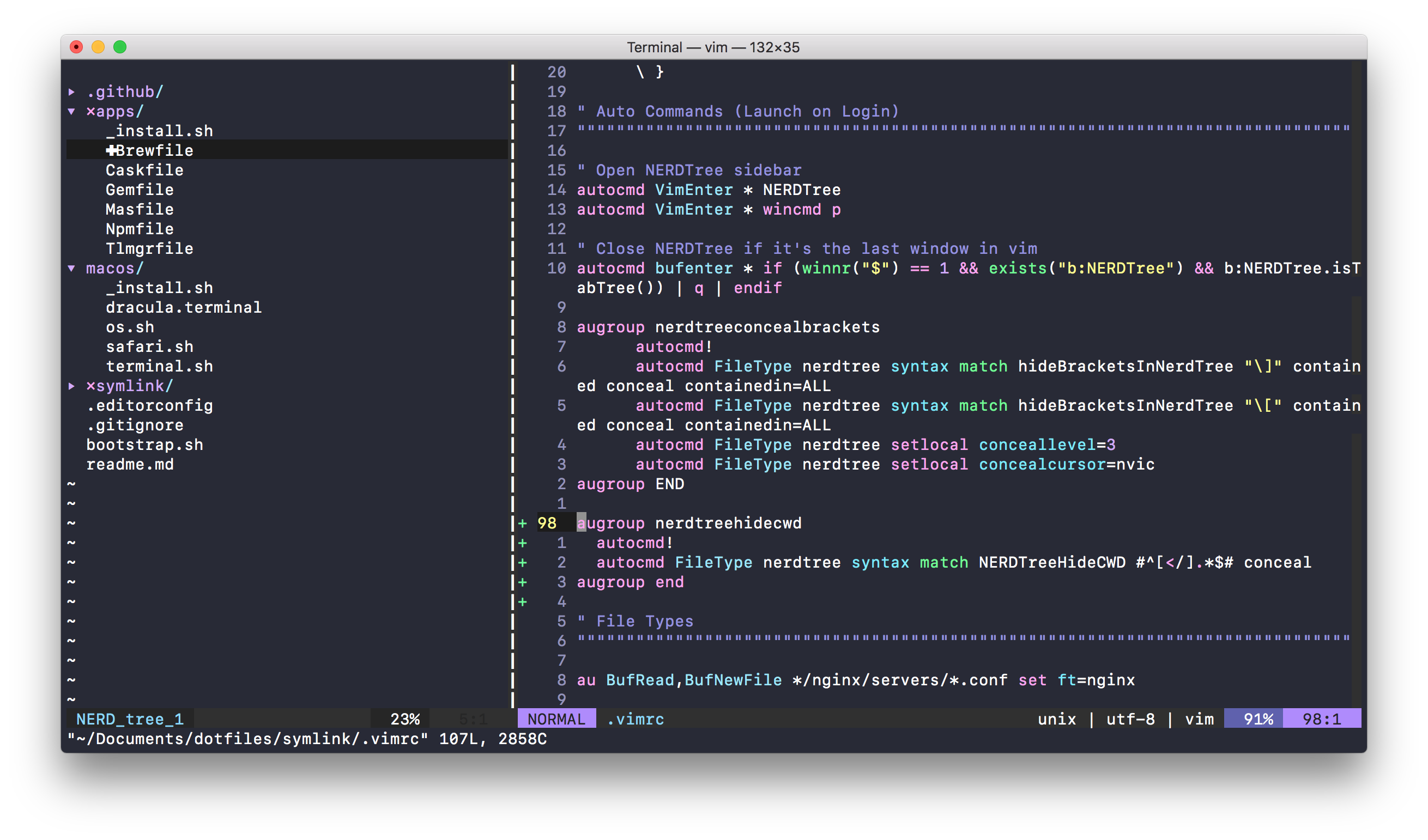
Task: Click the symlink/ folder name
Action: click(x=134, y=386)
